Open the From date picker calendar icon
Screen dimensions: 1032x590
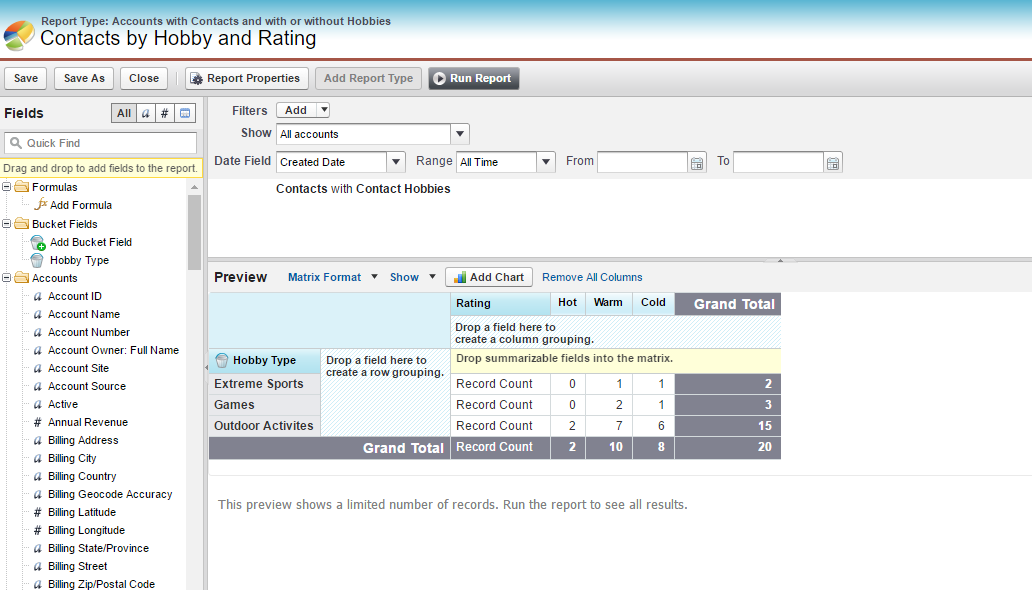(697, 161)
